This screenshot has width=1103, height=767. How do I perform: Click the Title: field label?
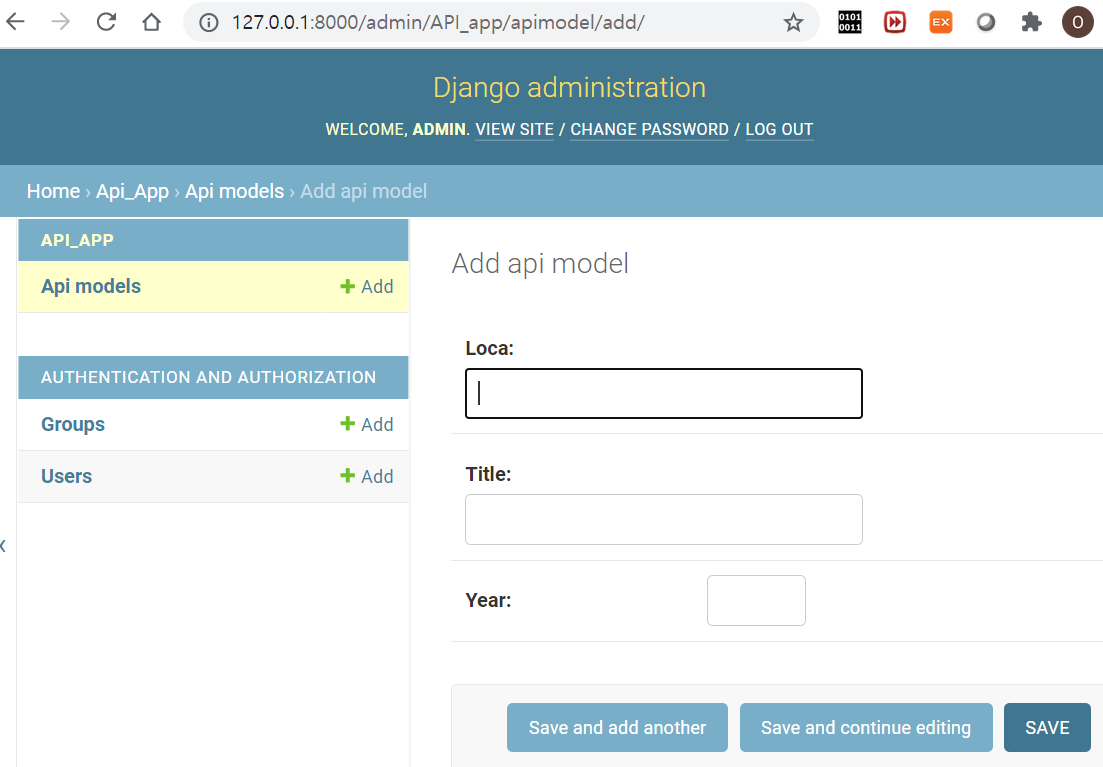click(488, 474)
